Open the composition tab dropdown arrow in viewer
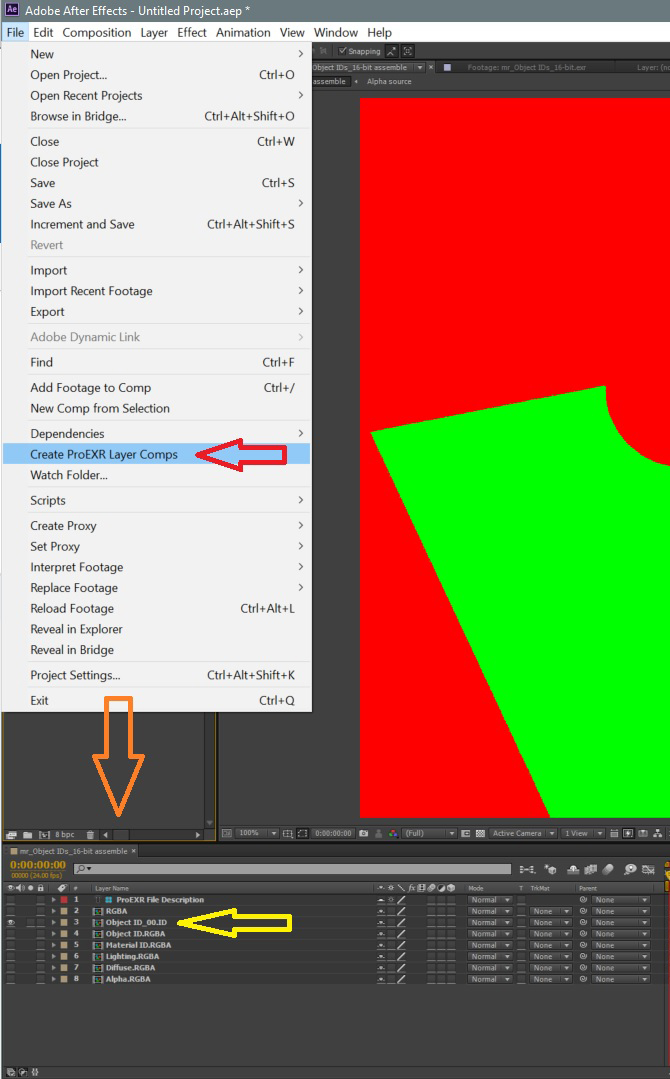The image size is (670, 1079). coord(420,67)
